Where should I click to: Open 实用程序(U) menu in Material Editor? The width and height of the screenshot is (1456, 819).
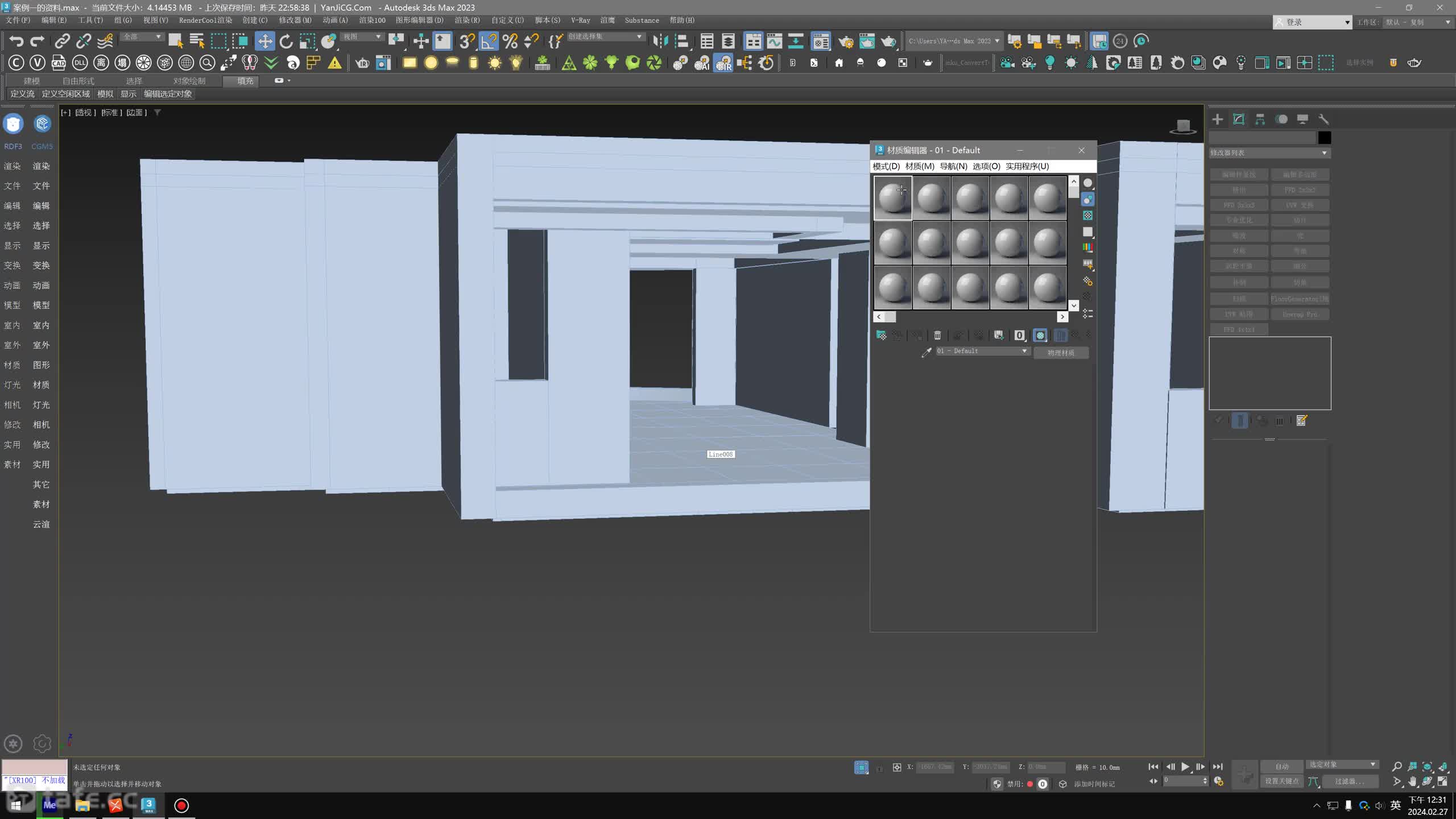[x=1027, y=166]
